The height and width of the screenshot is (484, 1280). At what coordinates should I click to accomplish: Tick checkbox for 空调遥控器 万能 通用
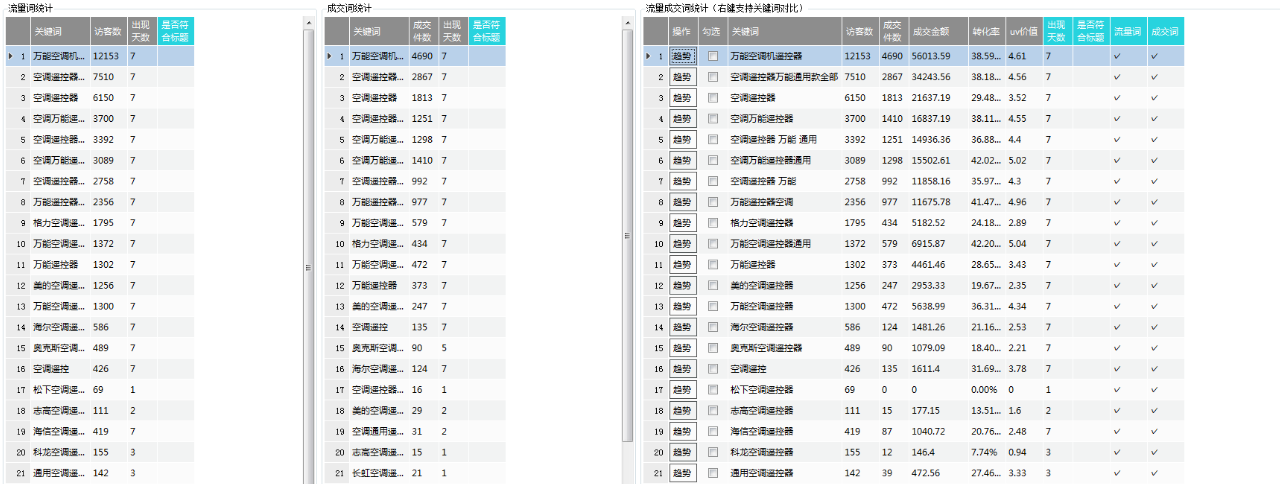(713, 140)
